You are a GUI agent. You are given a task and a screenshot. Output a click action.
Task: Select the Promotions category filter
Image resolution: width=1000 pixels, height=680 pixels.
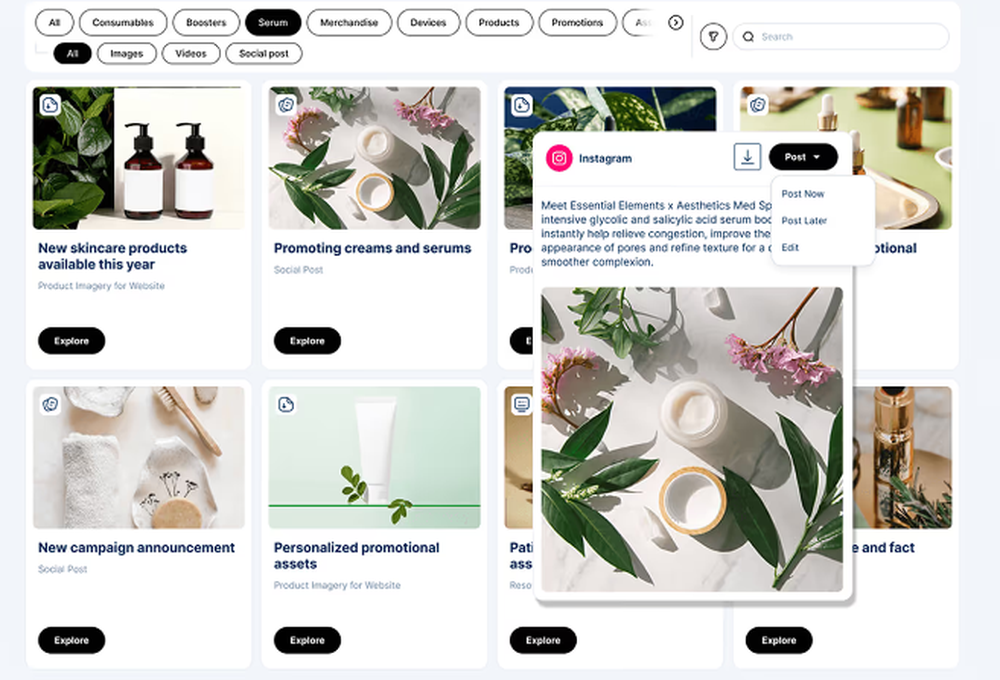coord(577,22)
